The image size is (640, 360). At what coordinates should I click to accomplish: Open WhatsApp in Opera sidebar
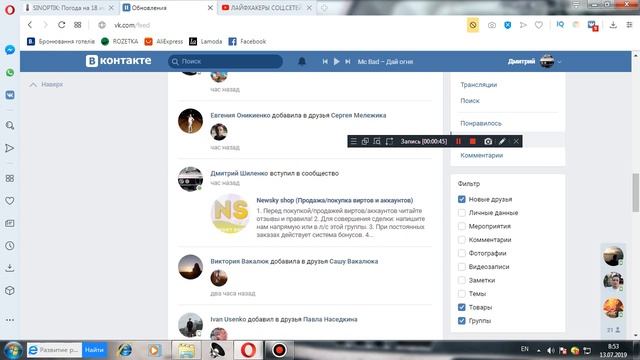point(10,73)
